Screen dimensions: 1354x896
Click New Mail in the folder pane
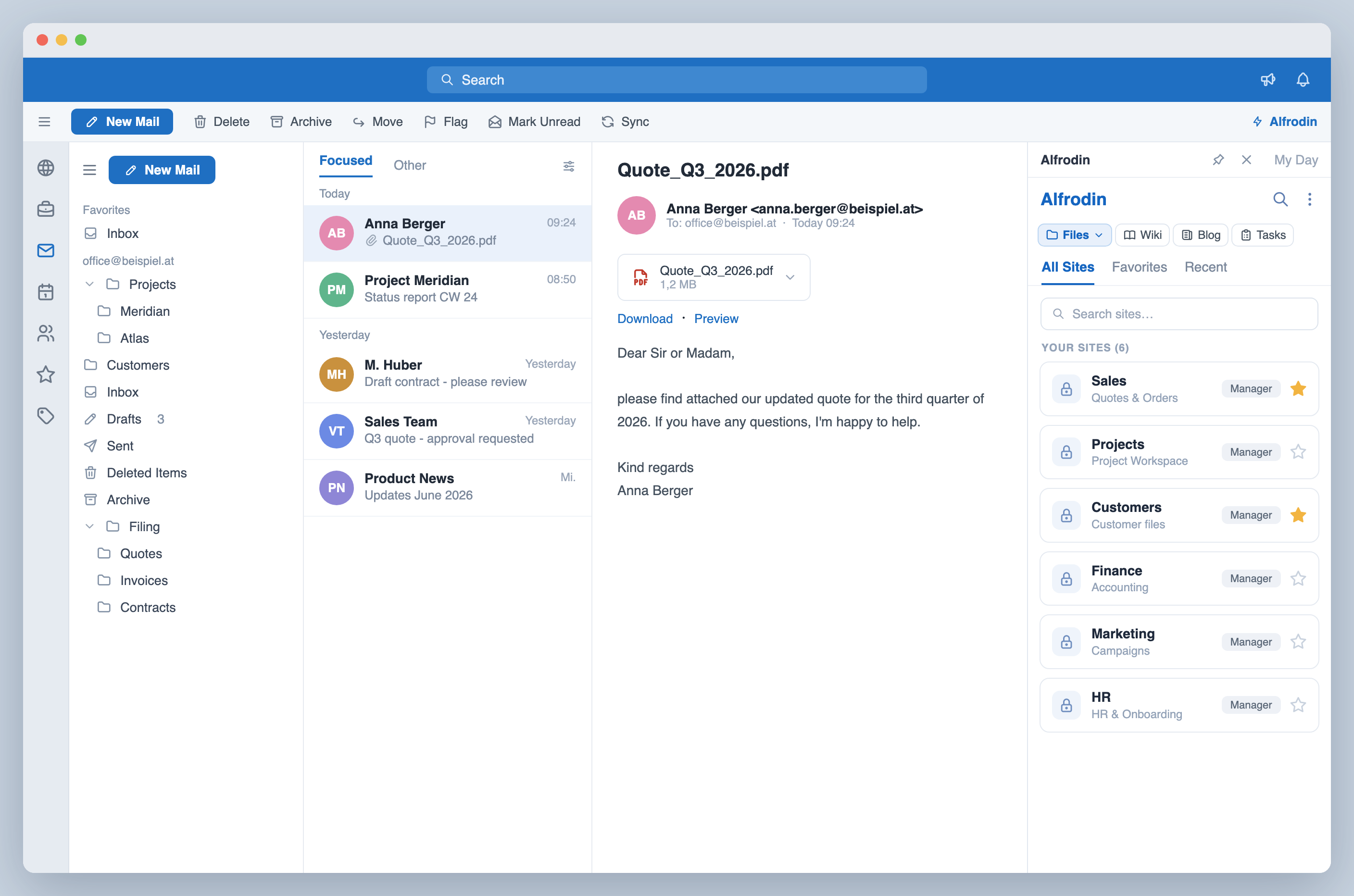(x=162, y=170)
